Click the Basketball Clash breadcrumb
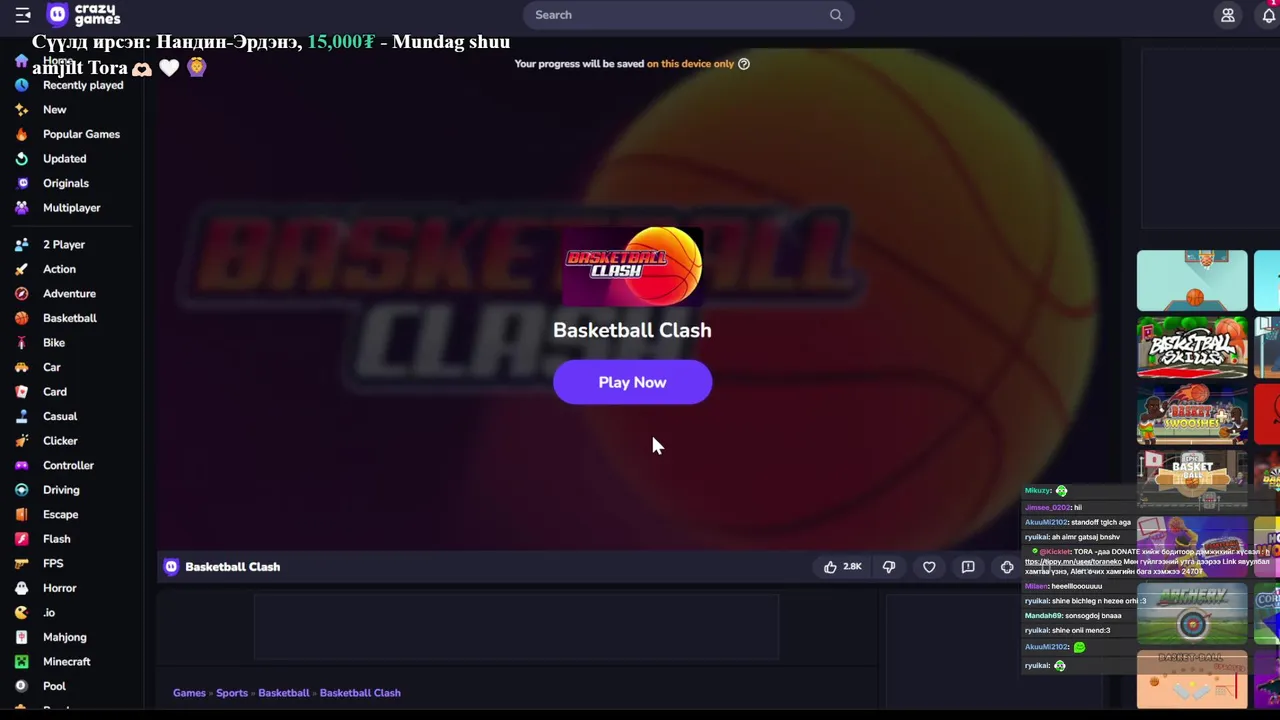 point(360,693)
